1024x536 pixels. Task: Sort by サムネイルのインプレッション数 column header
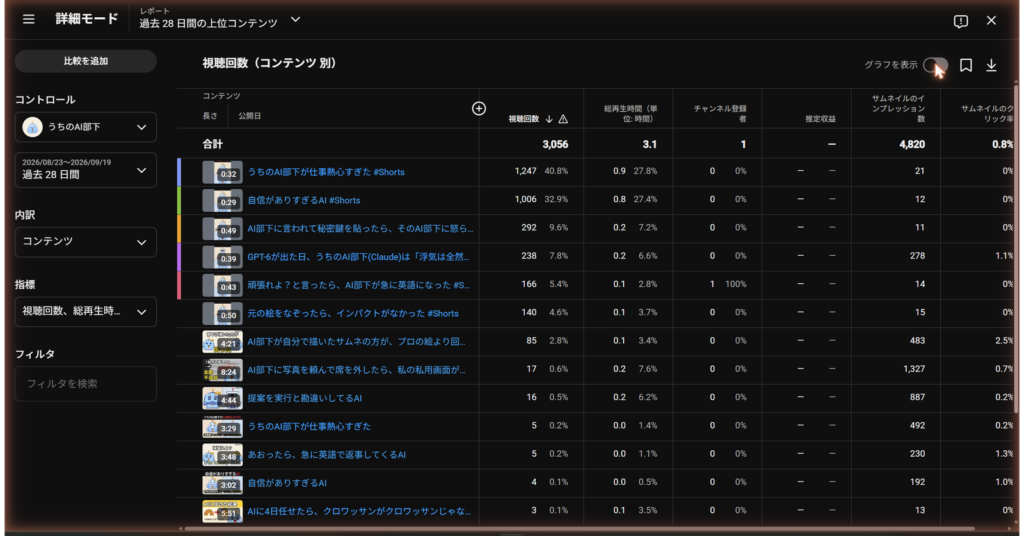pyautogui.click(x=898, y=108)
